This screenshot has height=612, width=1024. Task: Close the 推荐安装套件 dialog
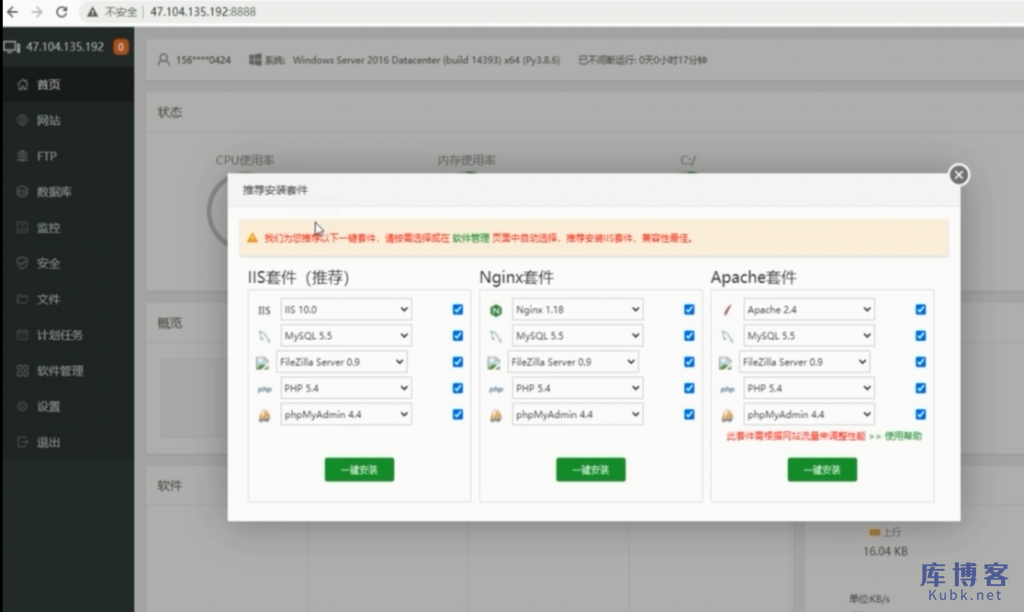pyautogui.click(x=959, y=174)
